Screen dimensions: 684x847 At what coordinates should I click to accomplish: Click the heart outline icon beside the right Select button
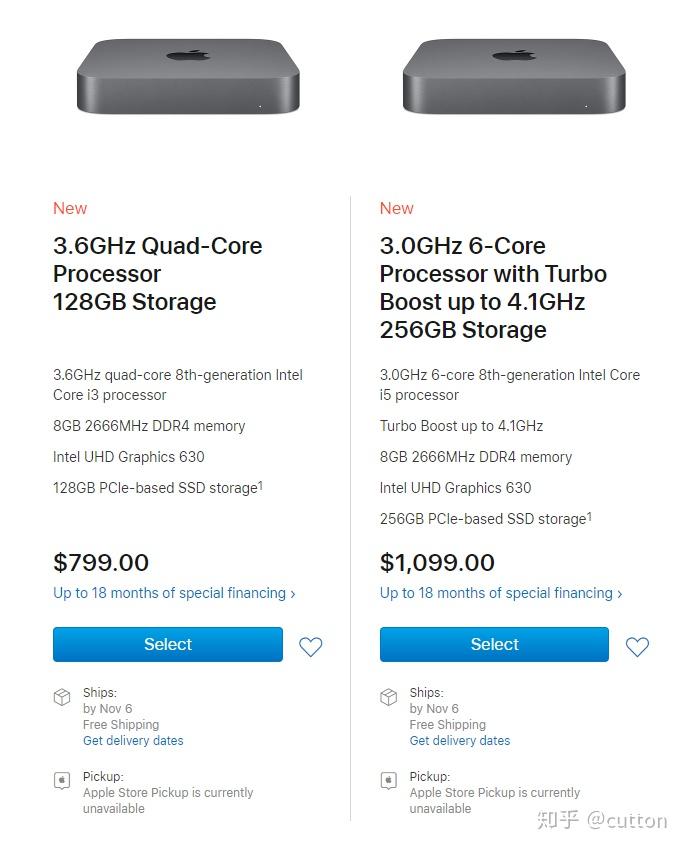[637, 647]
